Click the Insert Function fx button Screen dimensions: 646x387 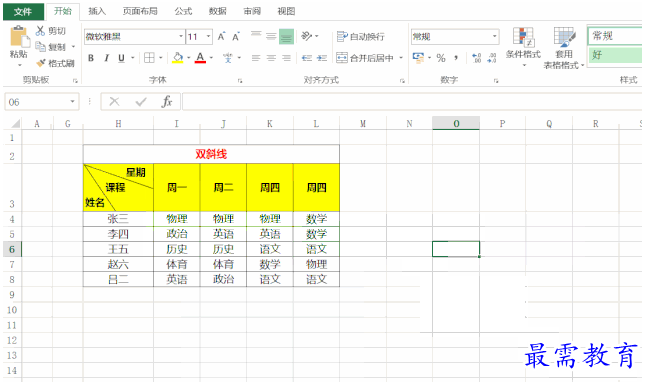167,101
